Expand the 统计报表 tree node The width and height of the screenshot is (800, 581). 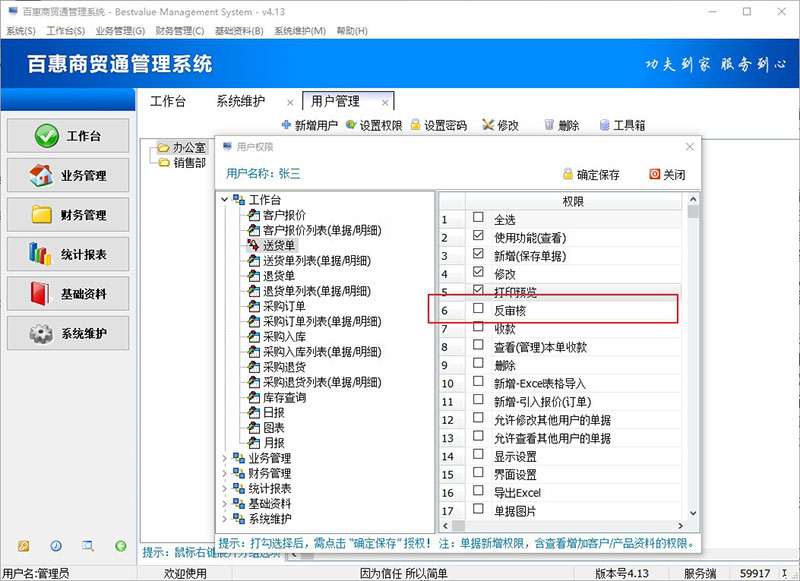coord(224,489)
